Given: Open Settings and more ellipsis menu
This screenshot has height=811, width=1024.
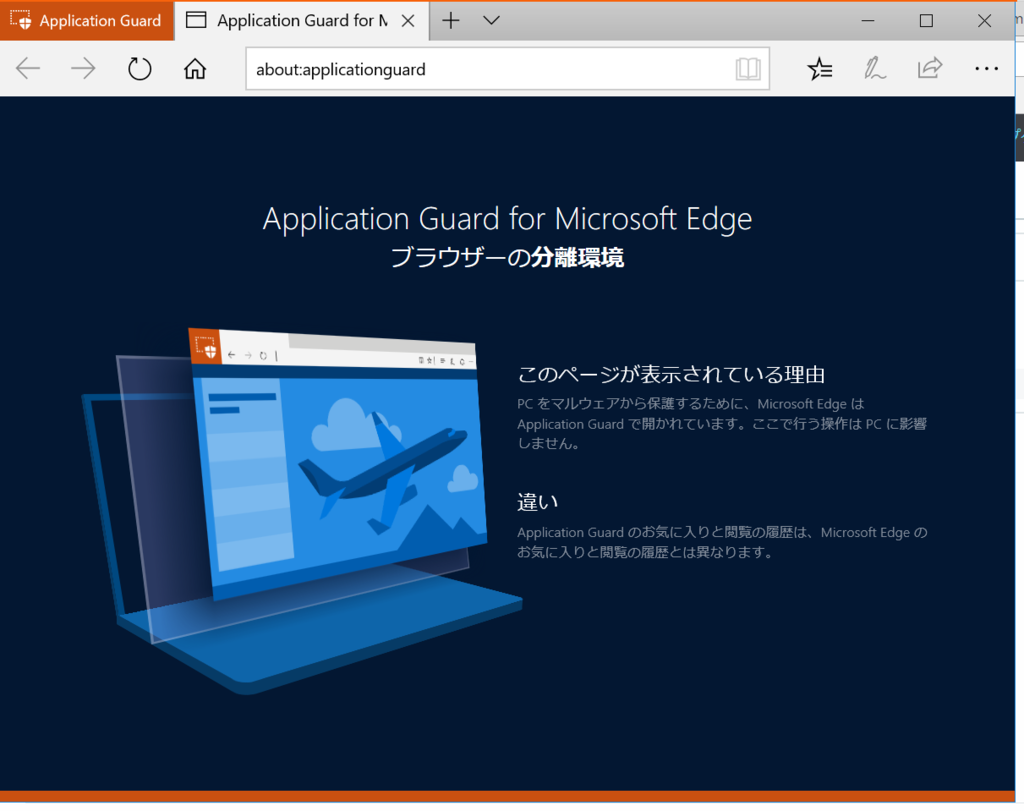Looking at the screenshot, I should (x=986, y=69).
